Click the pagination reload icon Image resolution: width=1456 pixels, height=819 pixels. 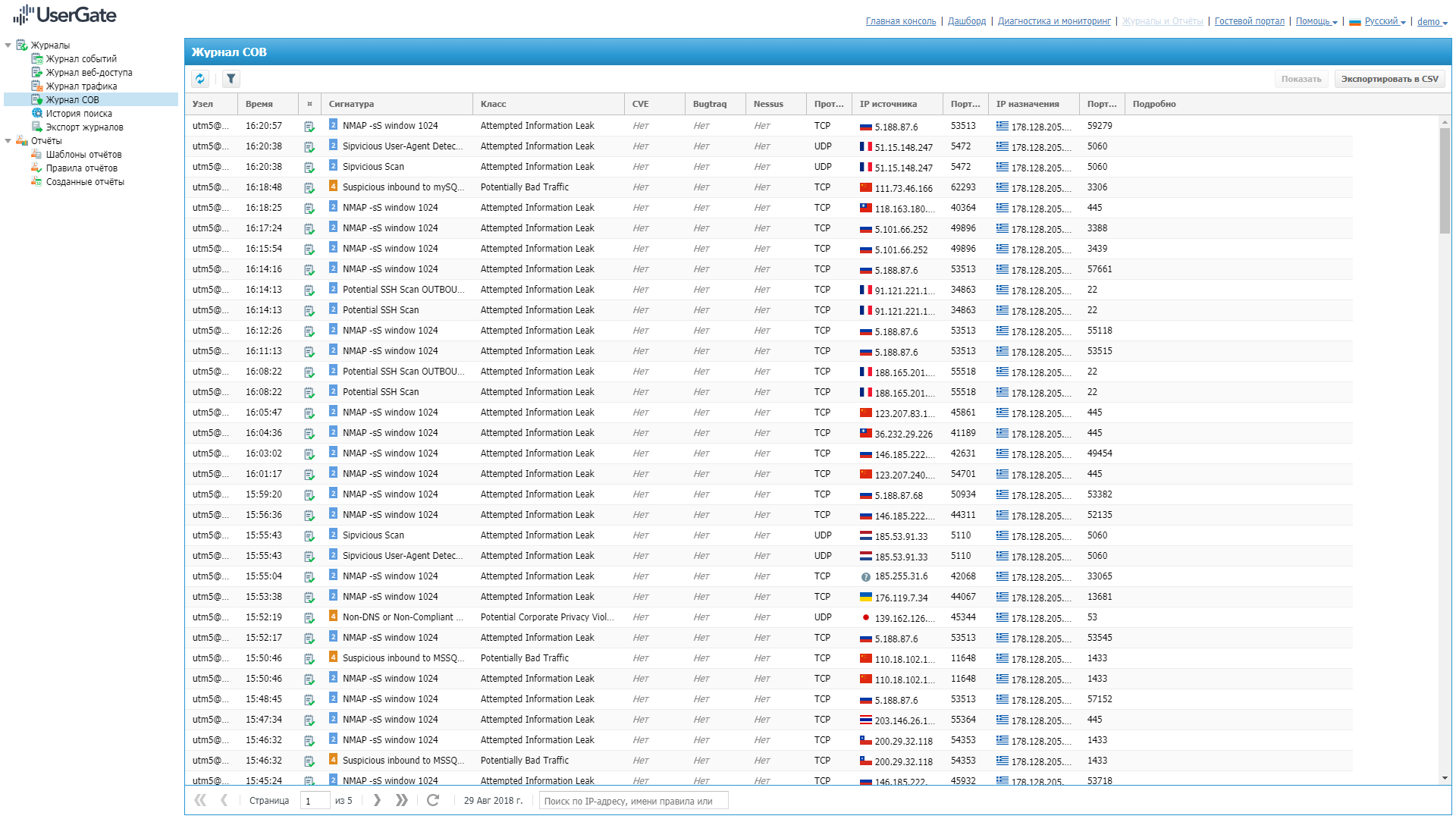pyautogui.click(x=433, y=800)
